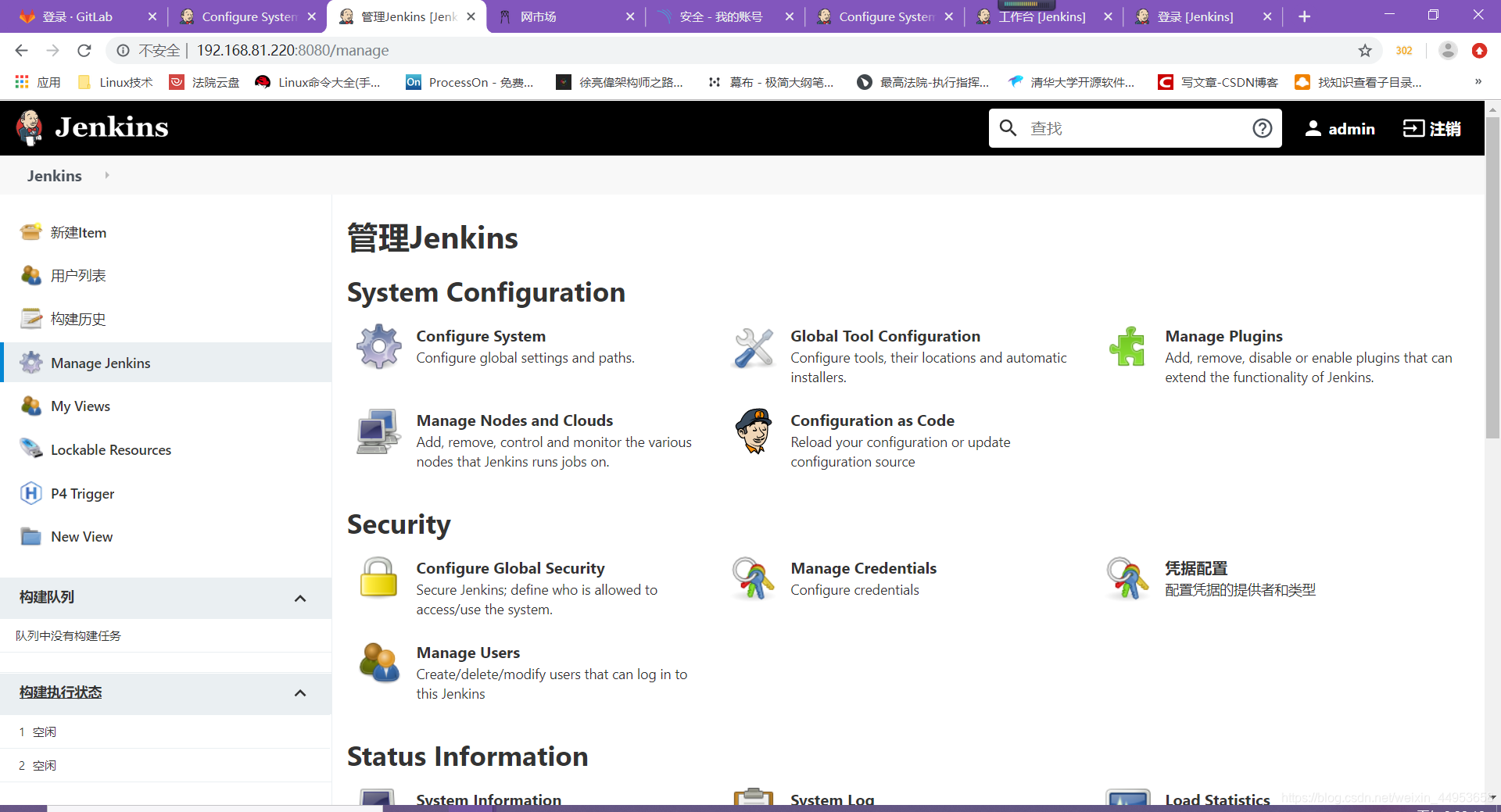Expand the Jenkins breadcrumb dropdown arrow
Viewport: 1501px width, 812px height.
pos(107,175)
